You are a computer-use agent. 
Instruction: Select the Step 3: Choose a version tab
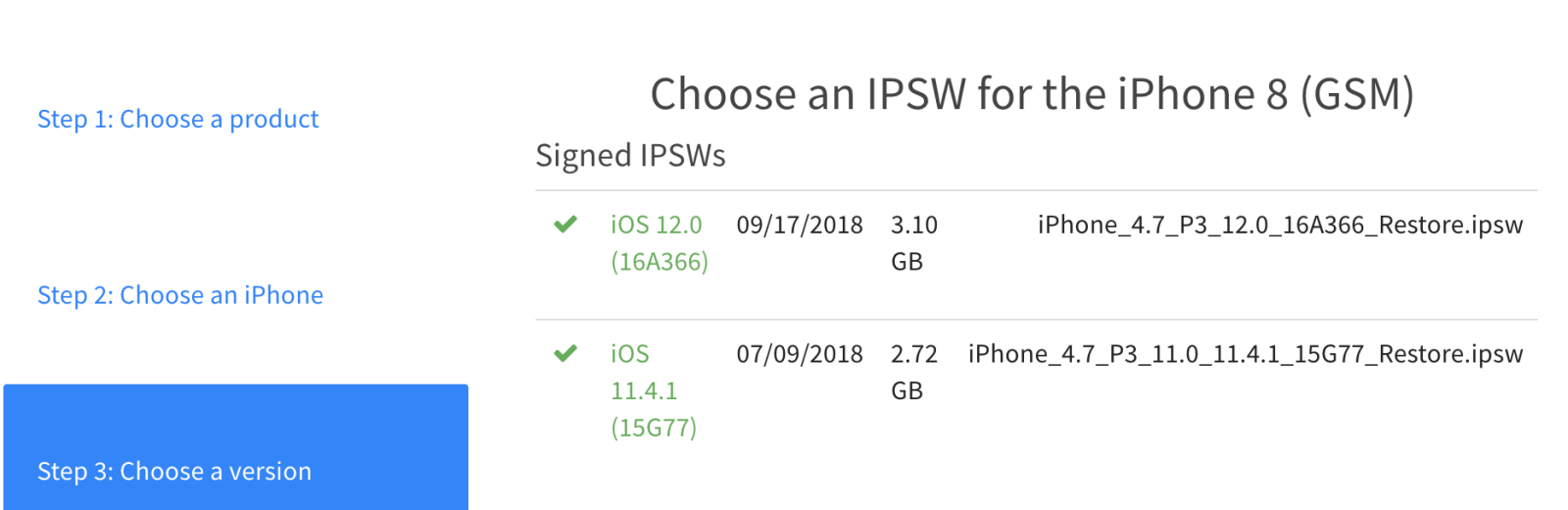coord(174,471)
